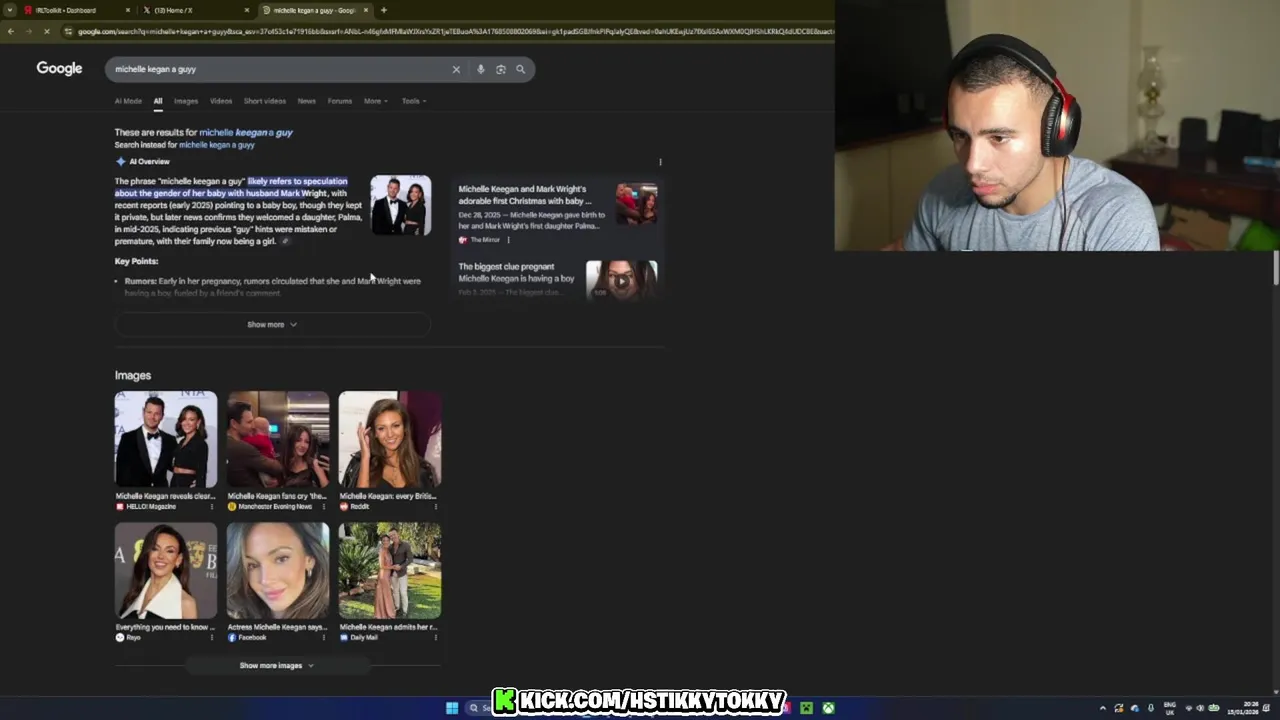This screenshot has width=1280, height=720.
Task: Click the Google search input field
Action: [280, 69]
